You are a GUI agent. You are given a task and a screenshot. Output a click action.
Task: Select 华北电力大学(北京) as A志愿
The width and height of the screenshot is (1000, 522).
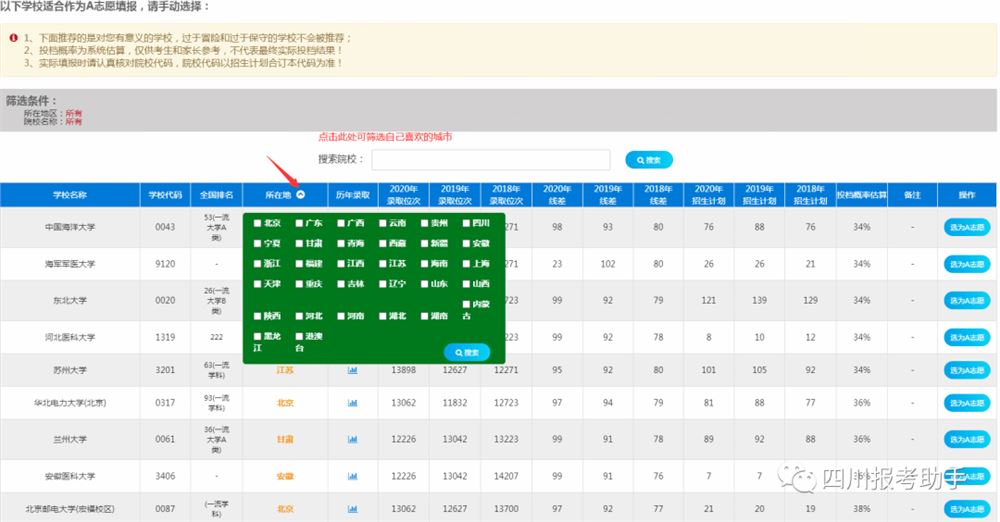tap(967, 403)
